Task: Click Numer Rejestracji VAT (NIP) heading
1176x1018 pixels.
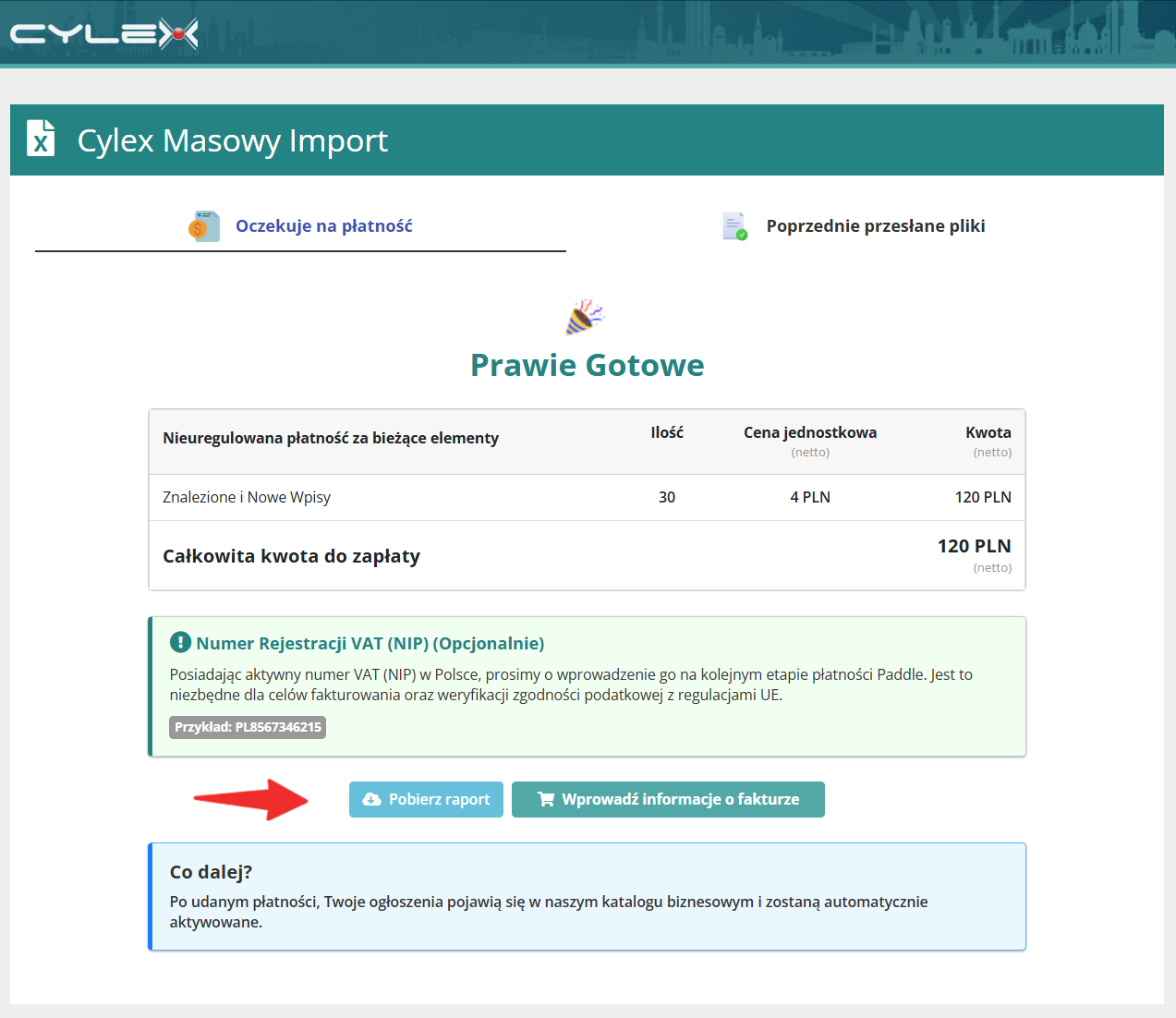Action: pyautogui.click(x=370, y=643)
